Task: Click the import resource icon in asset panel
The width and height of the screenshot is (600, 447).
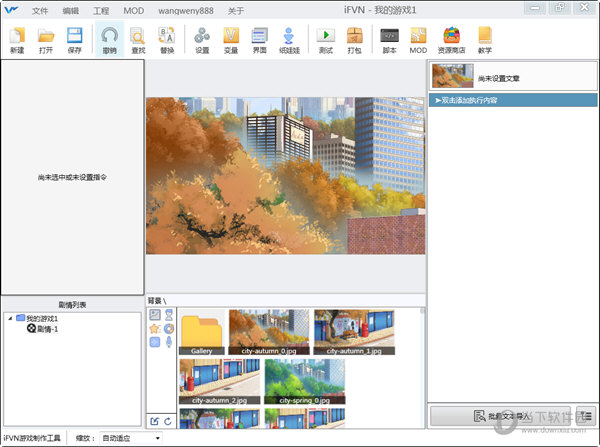Action: [x=155, y=421]
